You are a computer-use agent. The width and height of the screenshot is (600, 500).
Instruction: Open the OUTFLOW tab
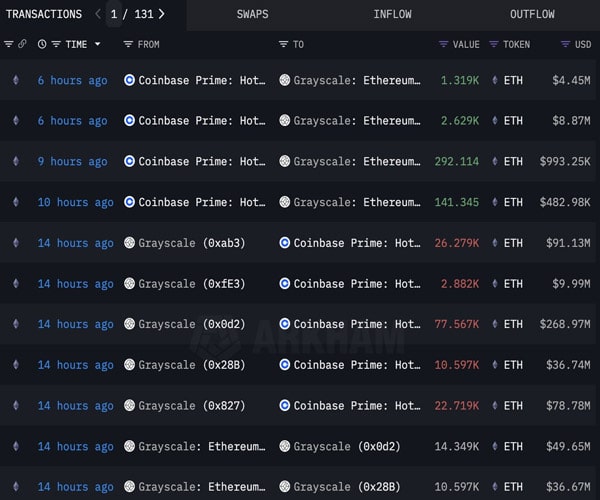(x=532, y=14)
